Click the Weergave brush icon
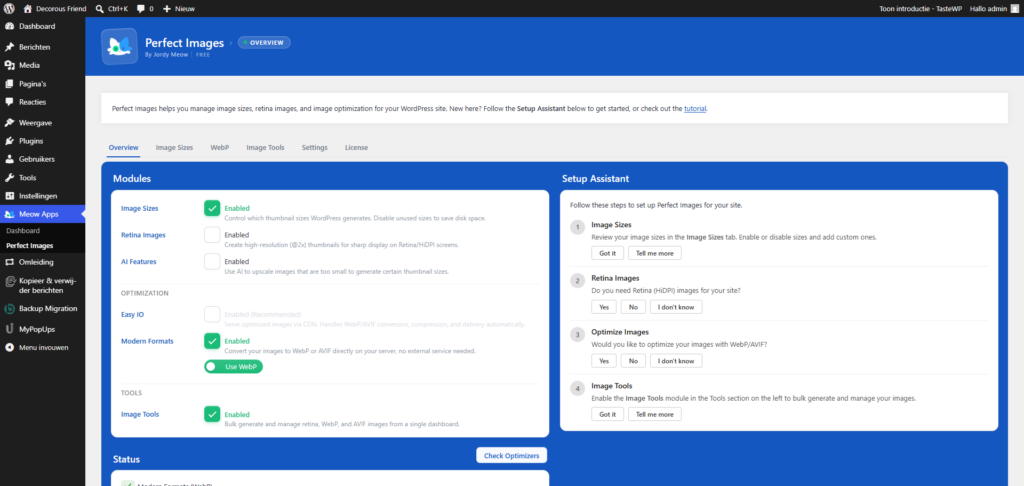 [9, 123]
